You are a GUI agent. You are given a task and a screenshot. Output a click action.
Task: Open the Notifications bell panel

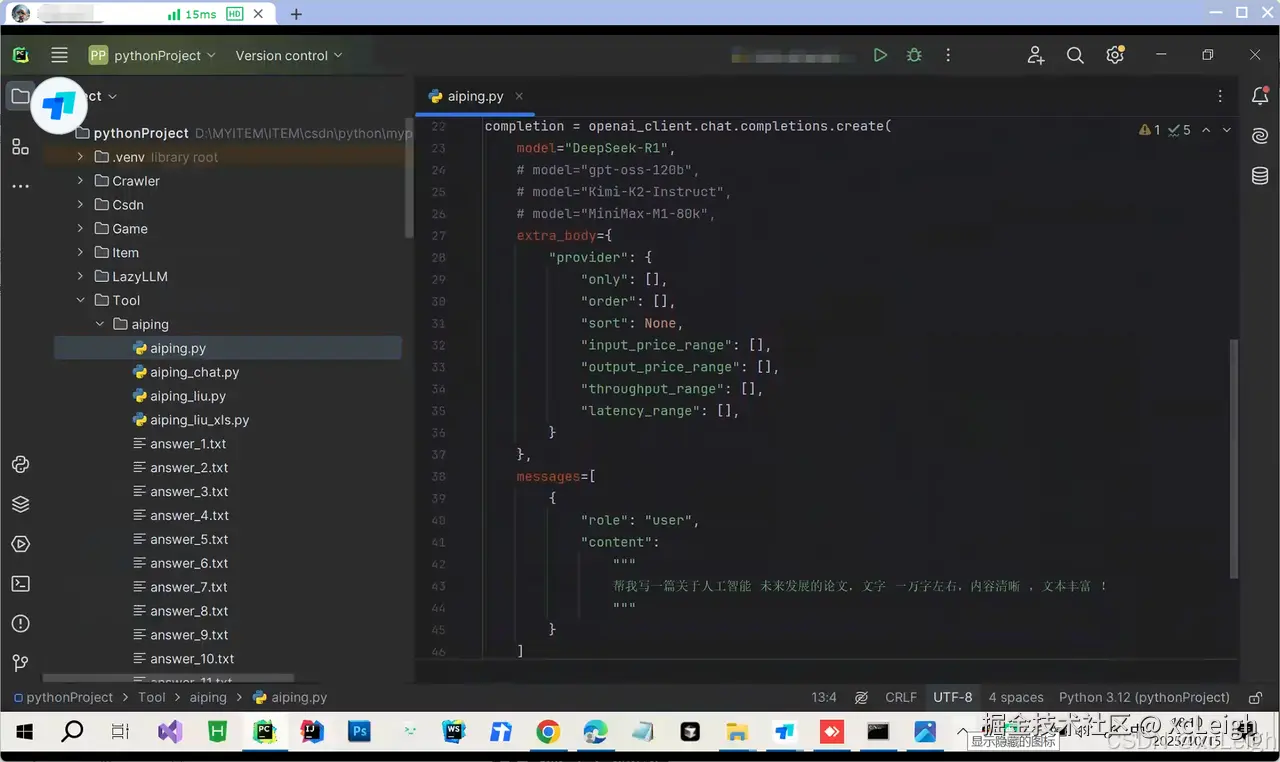[1260, 96]
